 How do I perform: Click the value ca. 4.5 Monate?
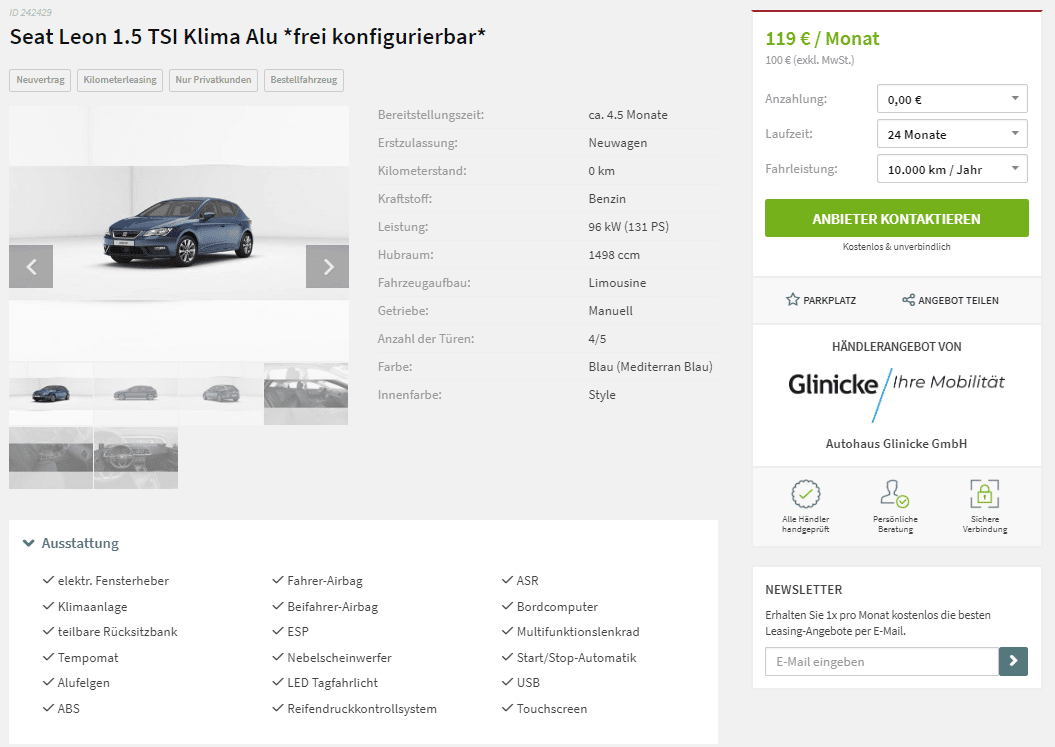pos(628,115)
